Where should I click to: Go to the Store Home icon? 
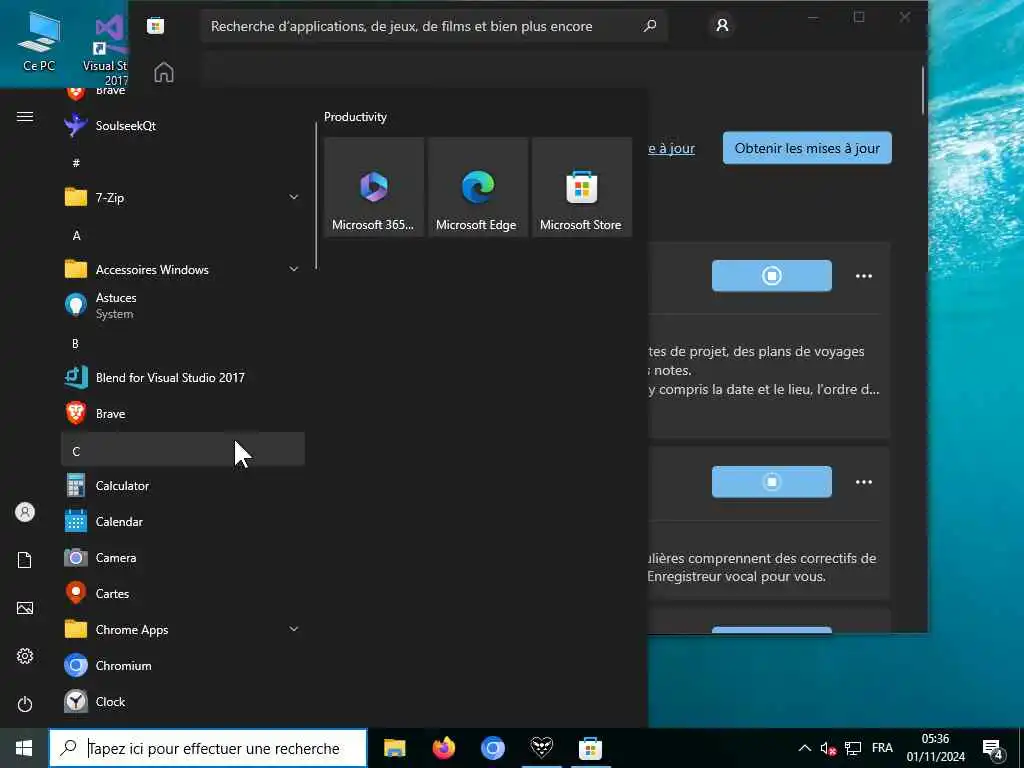(x=164, y=72)
